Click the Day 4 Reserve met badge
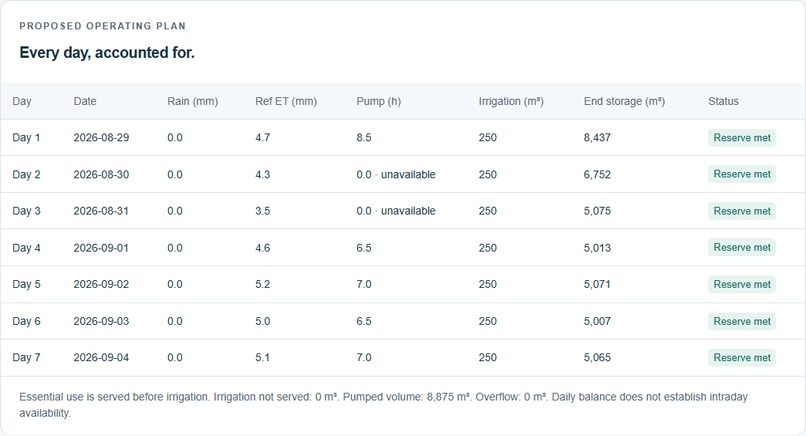The image size is (806, 436). pyautogui.click(x=742, y=248)
